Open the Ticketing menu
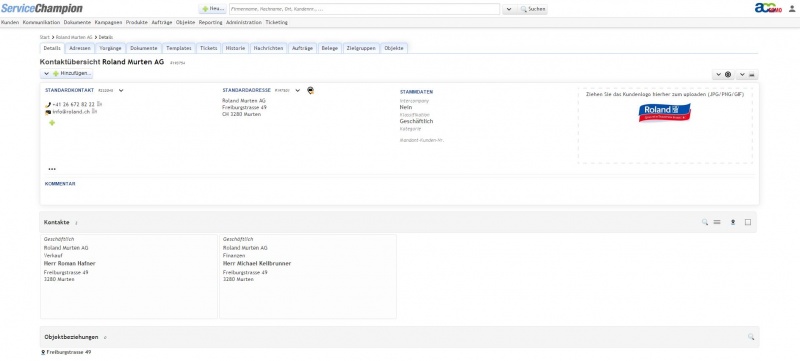The image size is (800, 361). 277,22
